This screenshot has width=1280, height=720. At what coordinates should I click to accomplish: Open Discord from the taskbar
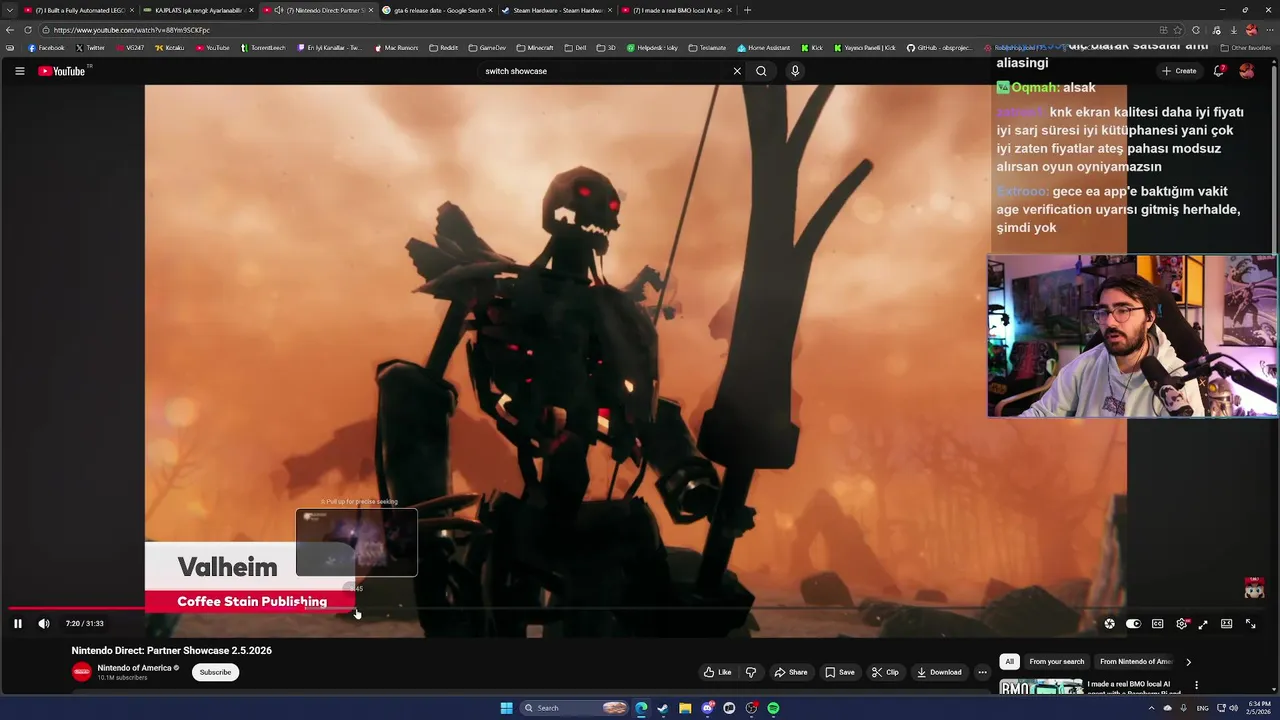707,708
